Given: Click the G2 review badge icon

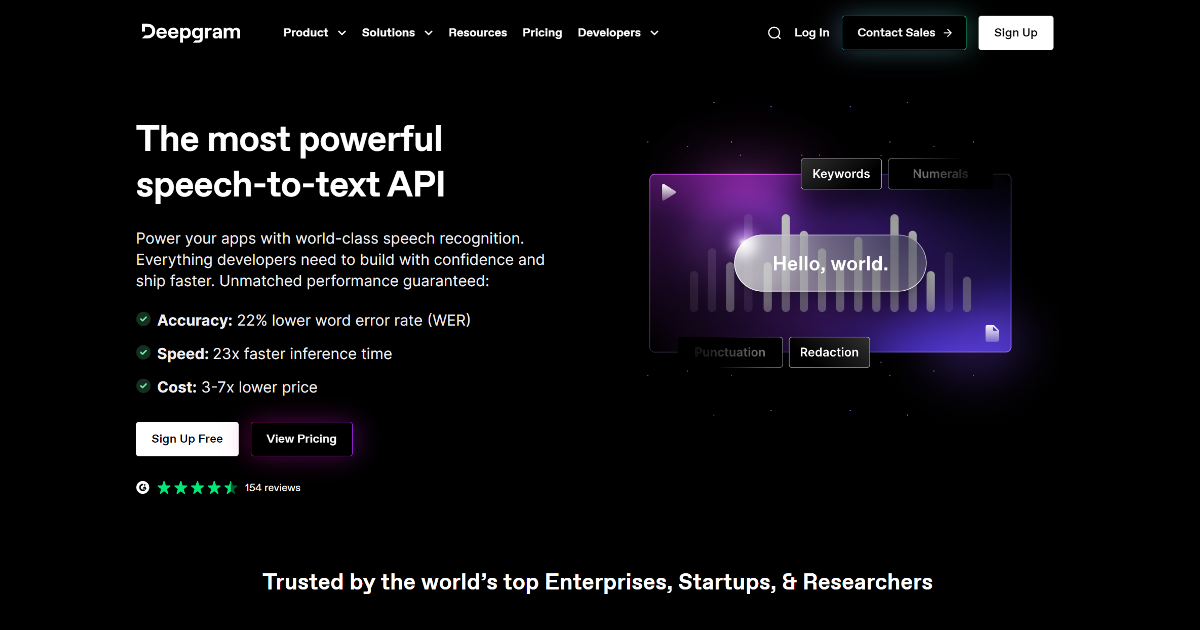Looking at the screenshot, I should tap(142, 487).
